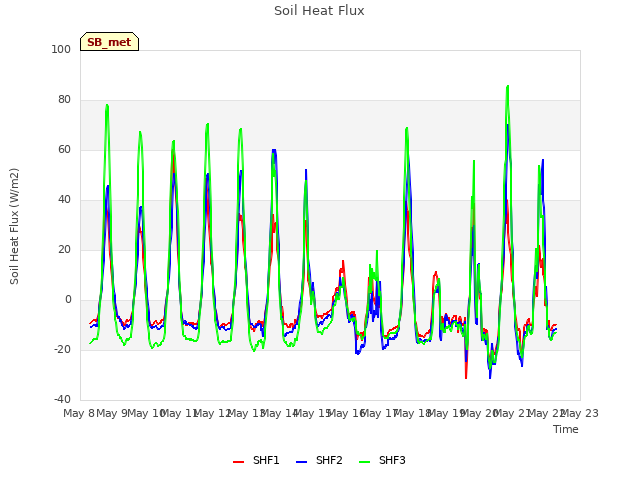Click the green peak above 80 near May 21
The width and height of the screenshot is (640, 480).
tap(507, 87)
